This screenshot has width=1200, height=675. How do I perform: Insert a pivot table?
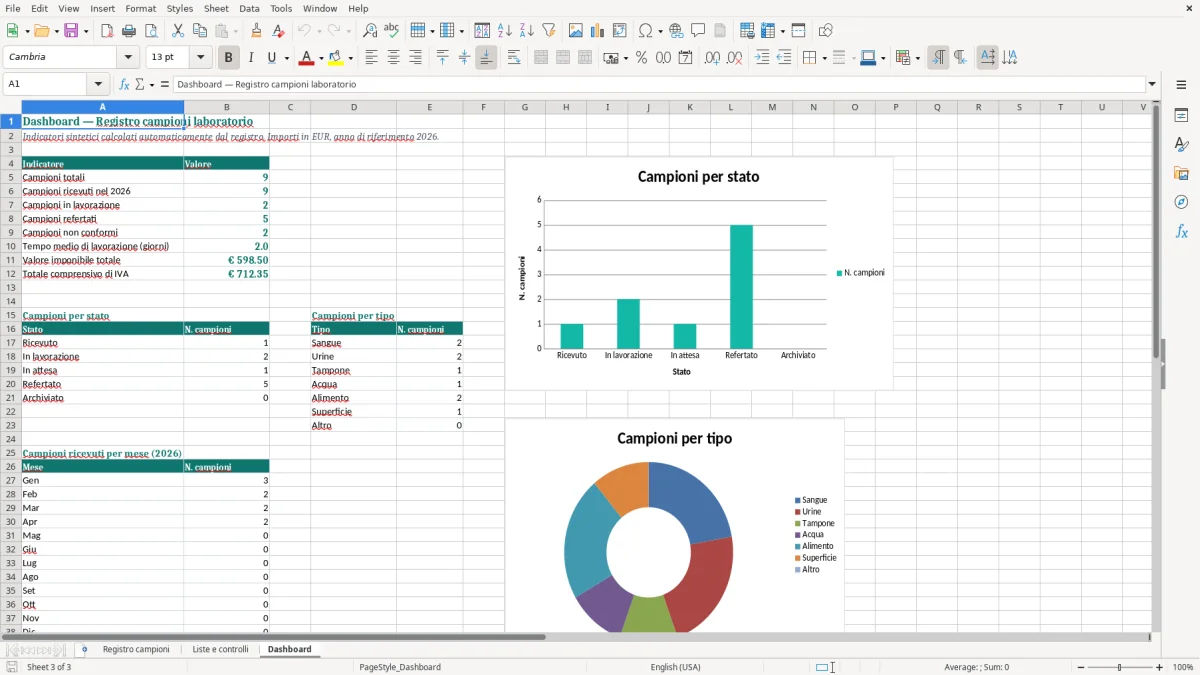[620, 31]
